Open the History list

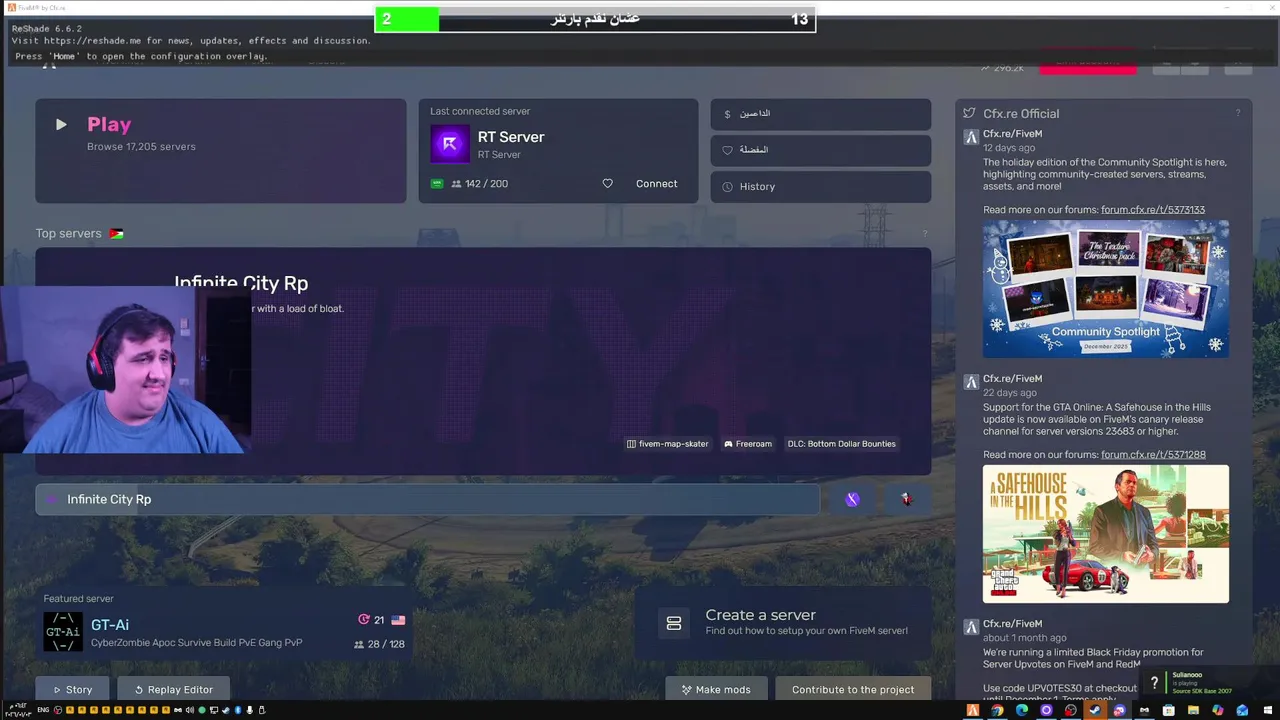coord(821,187)
